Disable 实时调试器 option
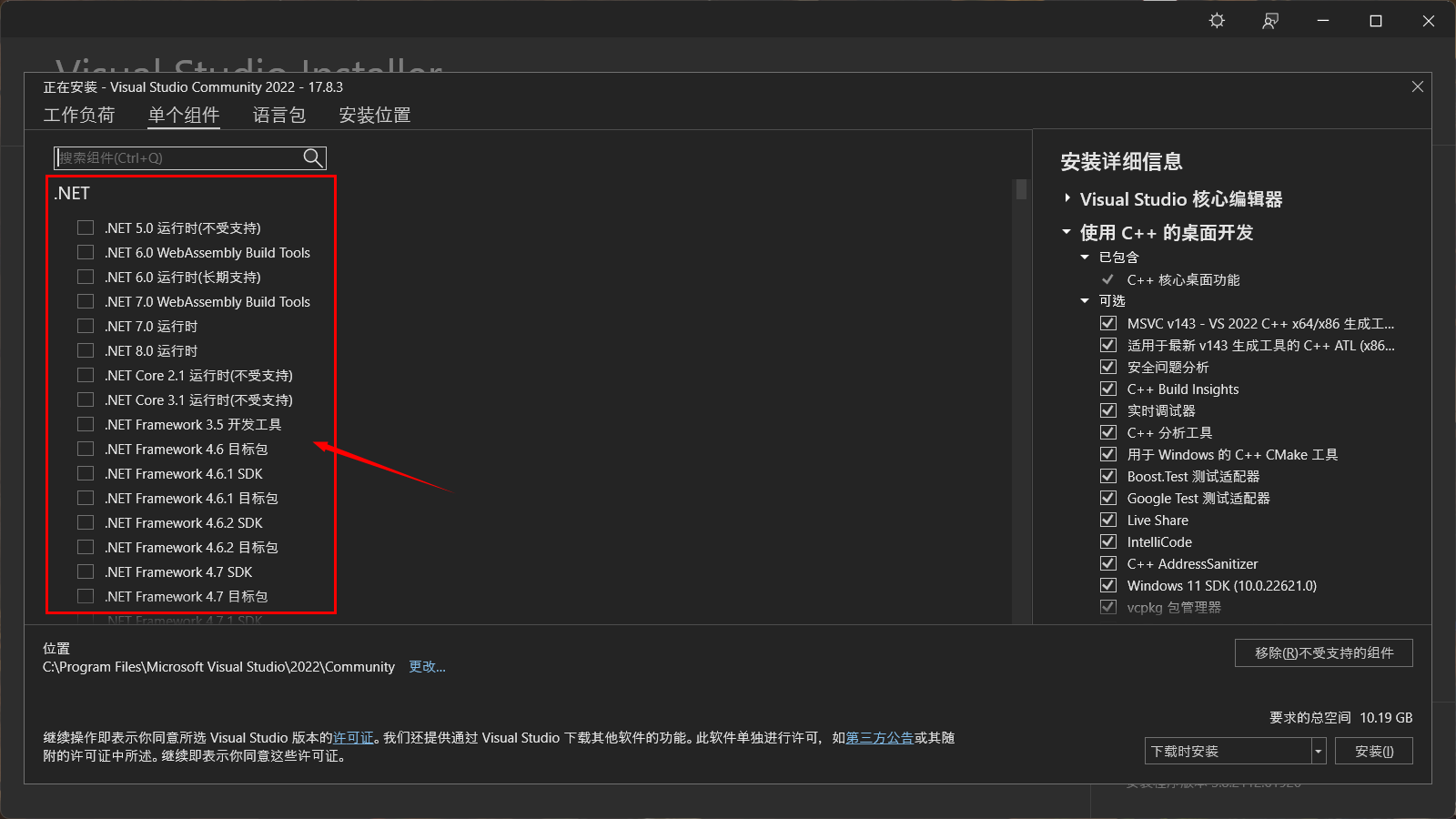 pyautogui.click(x=1108, y=410)
